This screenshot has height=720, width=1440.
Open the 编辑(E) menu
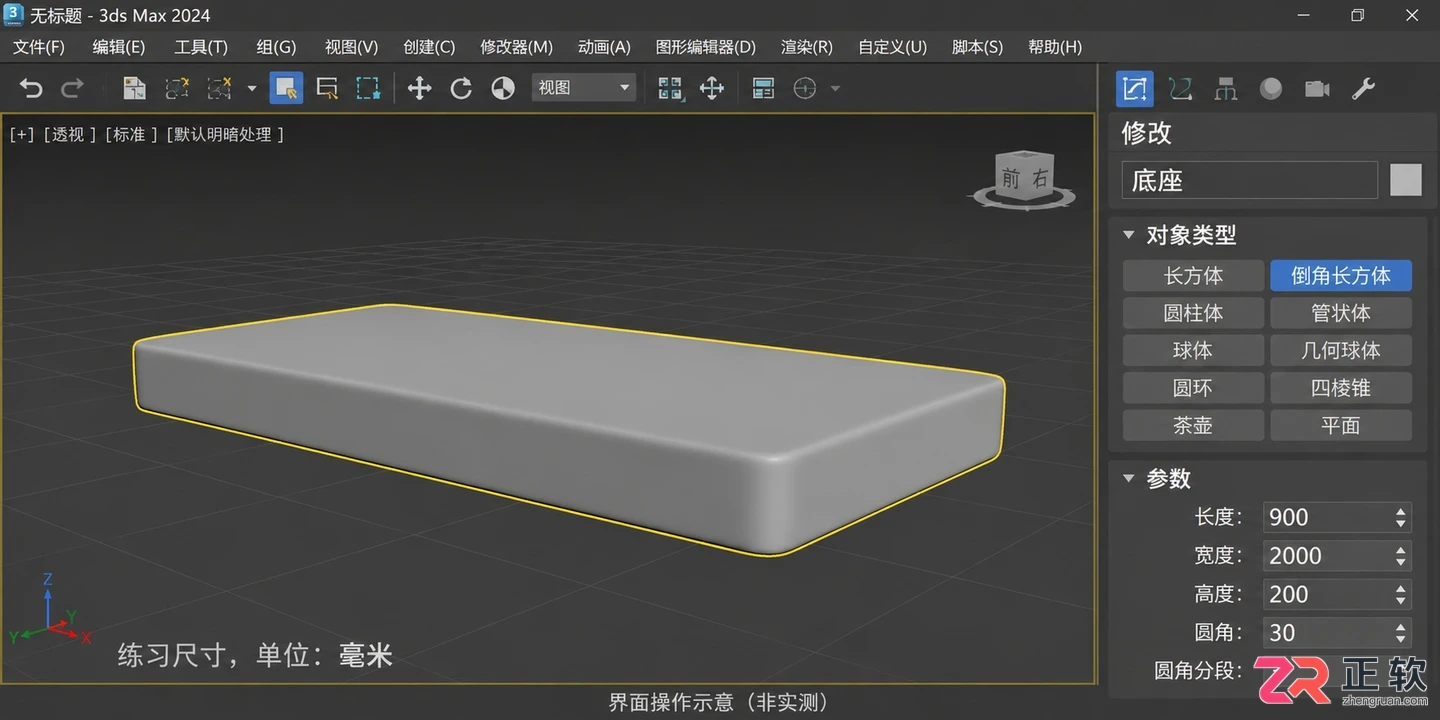(119, 47)
